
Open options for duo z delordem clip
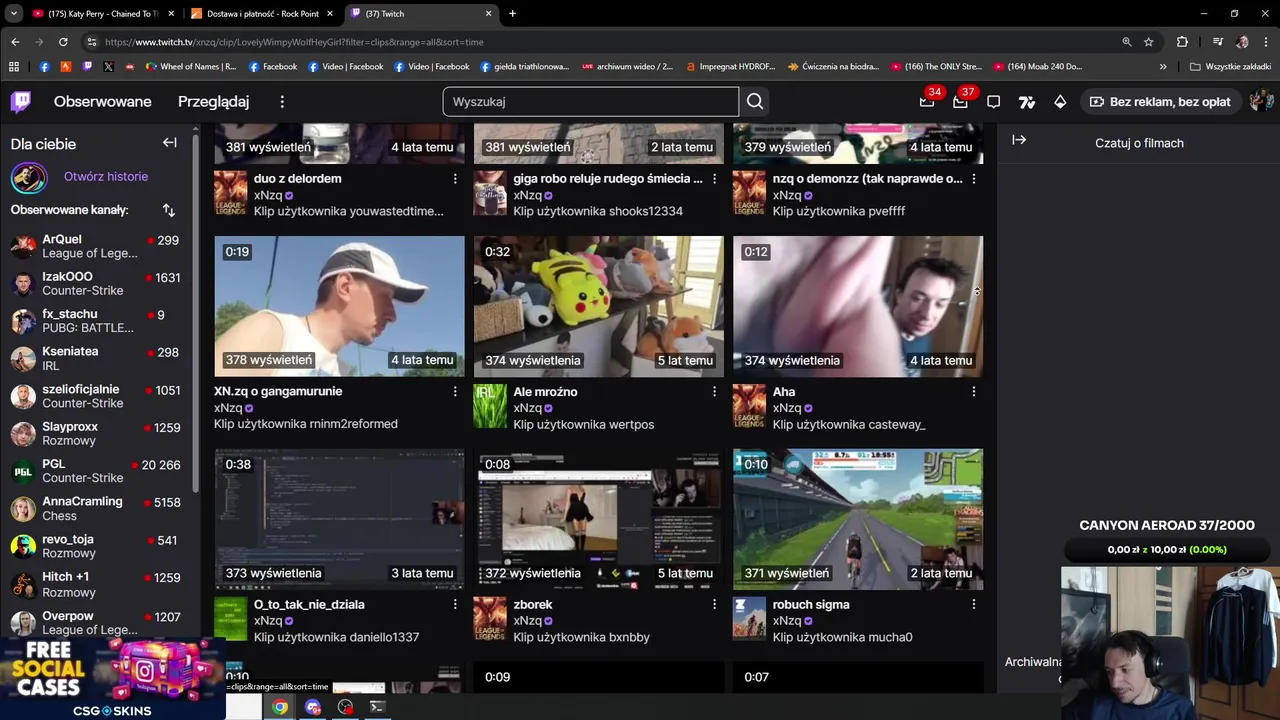(455, 179)
